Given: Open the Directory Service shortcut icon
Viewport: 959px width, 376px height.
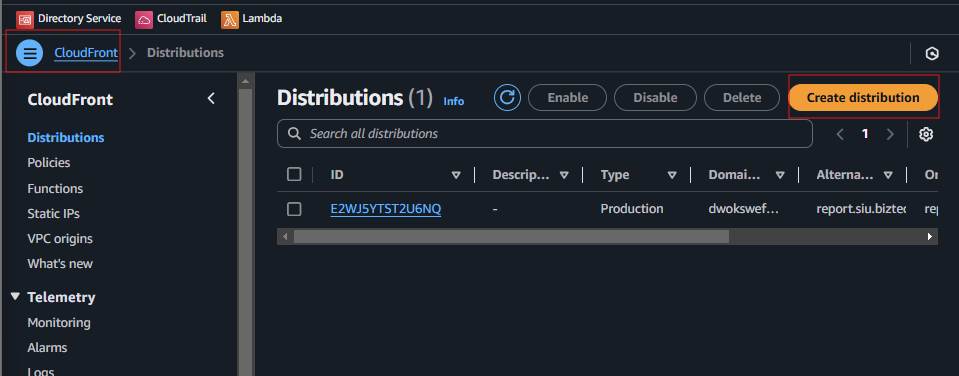Looking at the screenshot, I should click(x=25, y=20).
